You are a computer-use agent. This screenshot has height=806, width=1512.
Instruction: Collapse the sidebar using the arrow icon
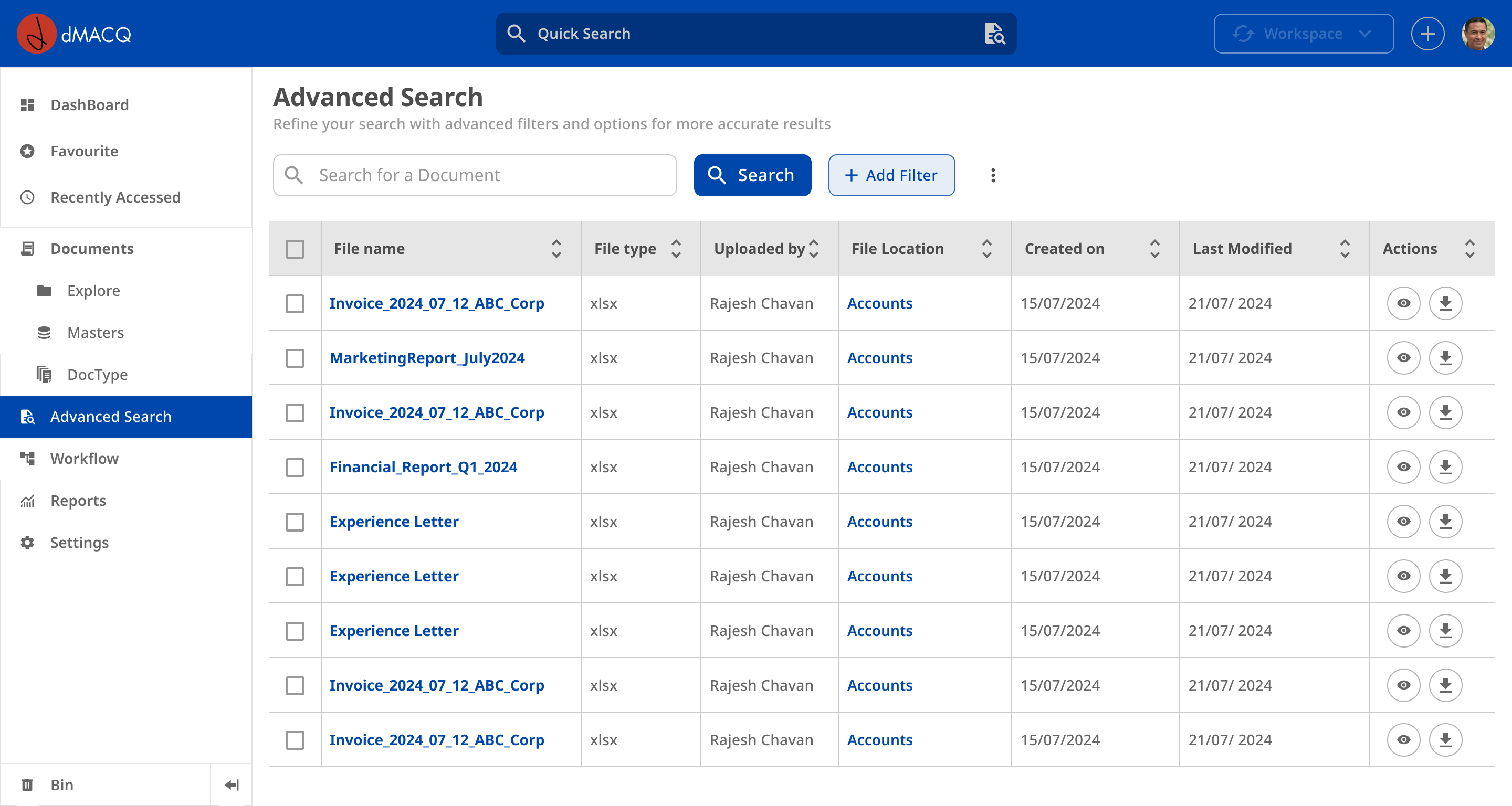232,785
